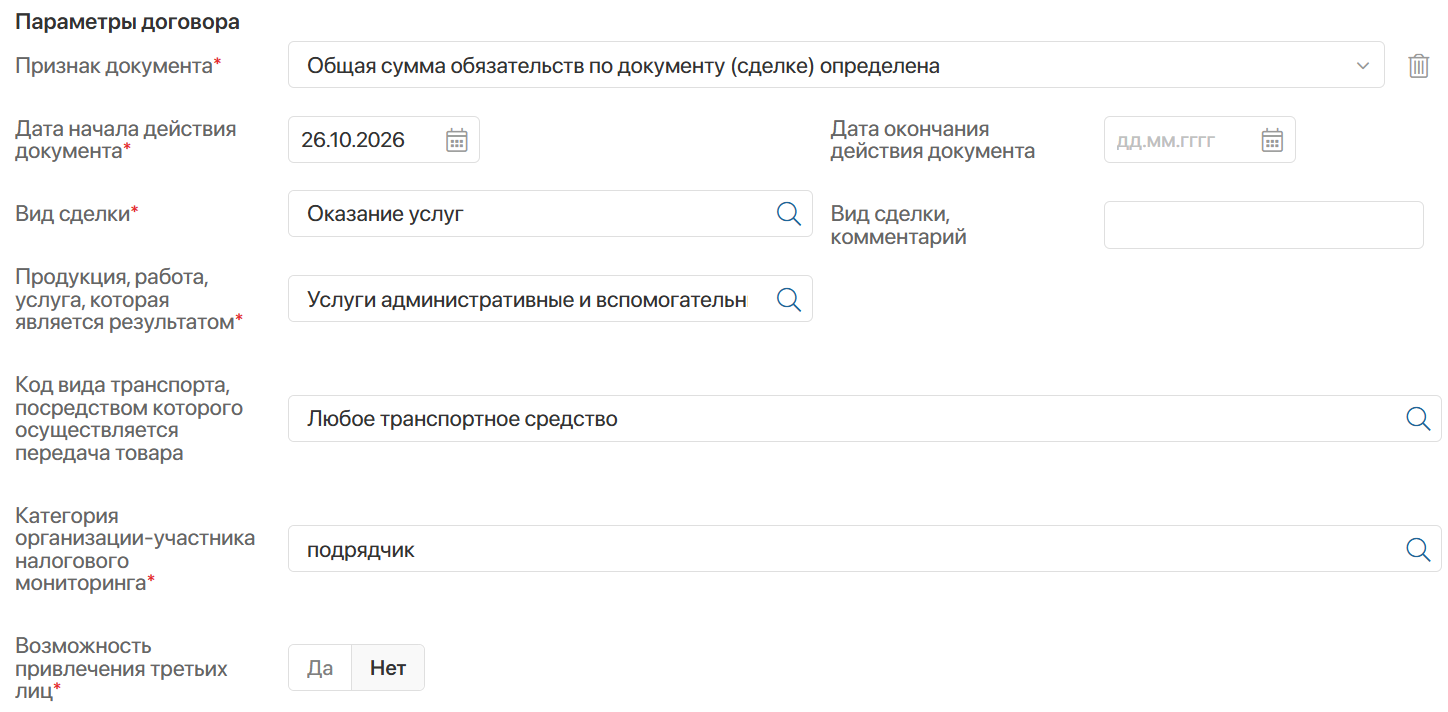Click Категория организации-участника налогового мониторинга label
This screenshot has height=712, width=1448.
(x=135, y=549)
